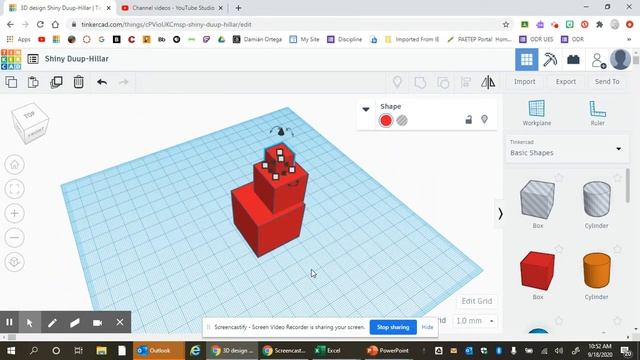Set shape to Hole mode
Image resolution: width=640 pixels, height=360 pixels.
pos(402,120)
